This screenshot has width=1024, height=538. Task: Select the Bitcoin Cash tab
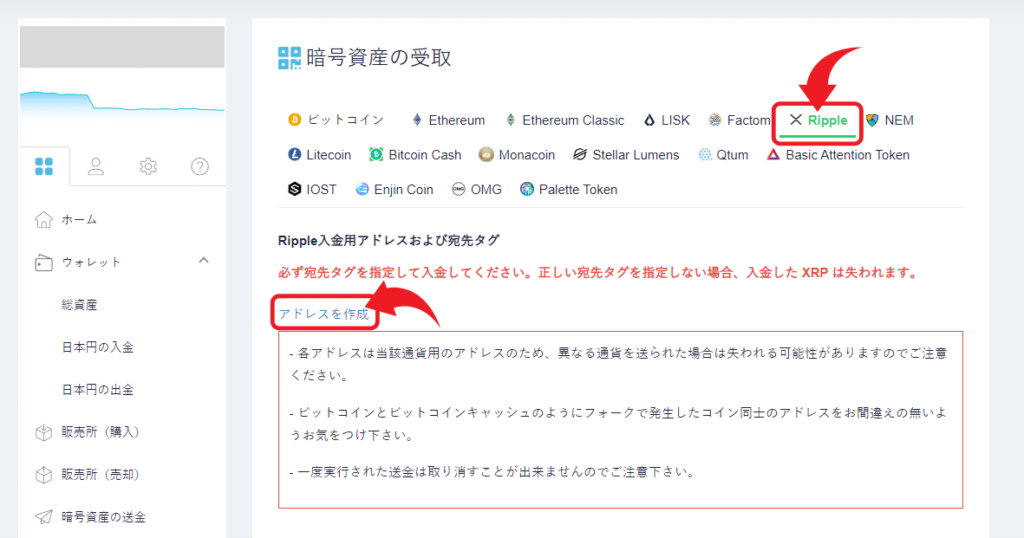click(x=415, y=155)
